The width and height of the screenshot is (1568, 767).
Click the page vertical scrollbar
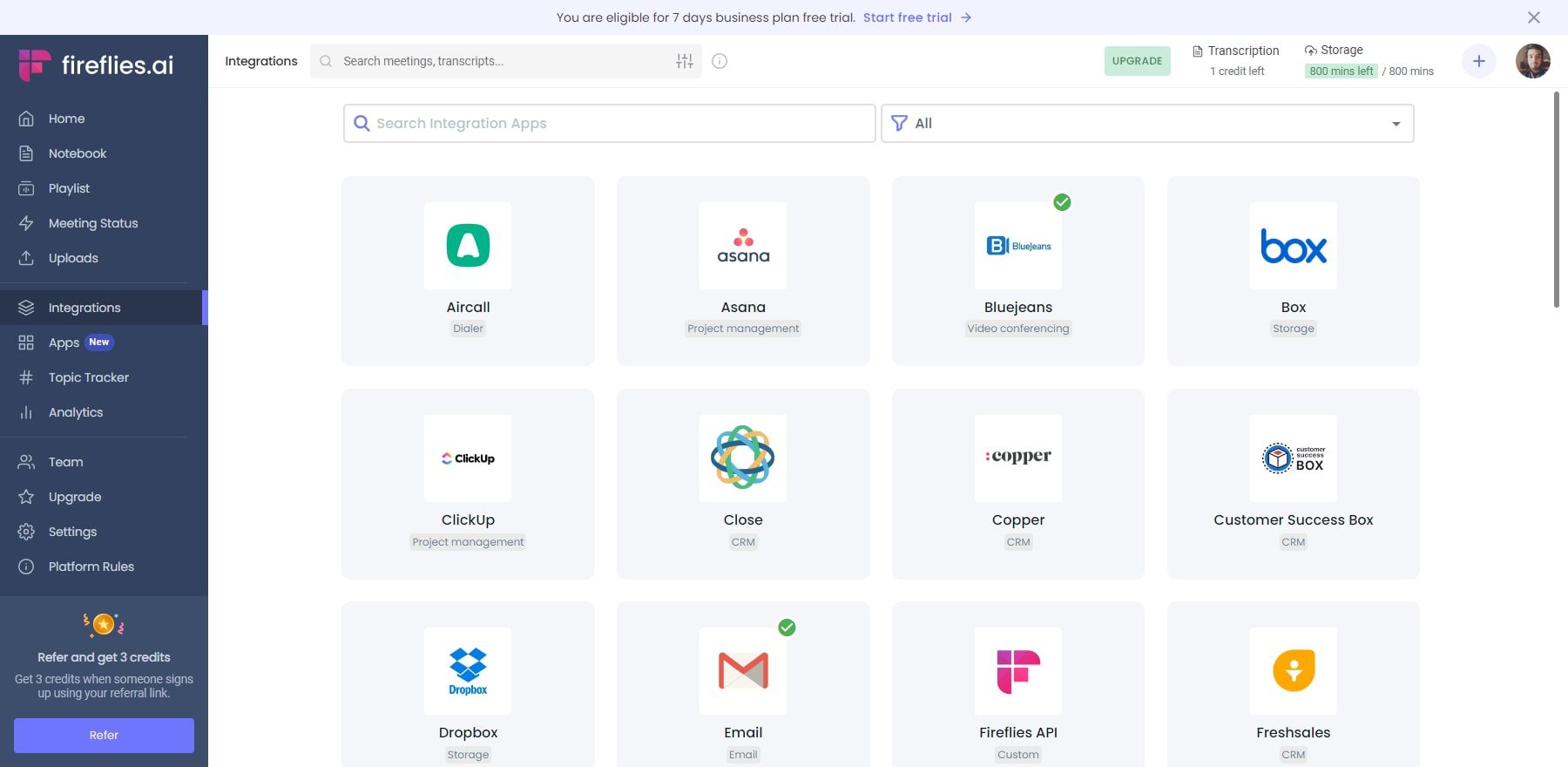1557,200
